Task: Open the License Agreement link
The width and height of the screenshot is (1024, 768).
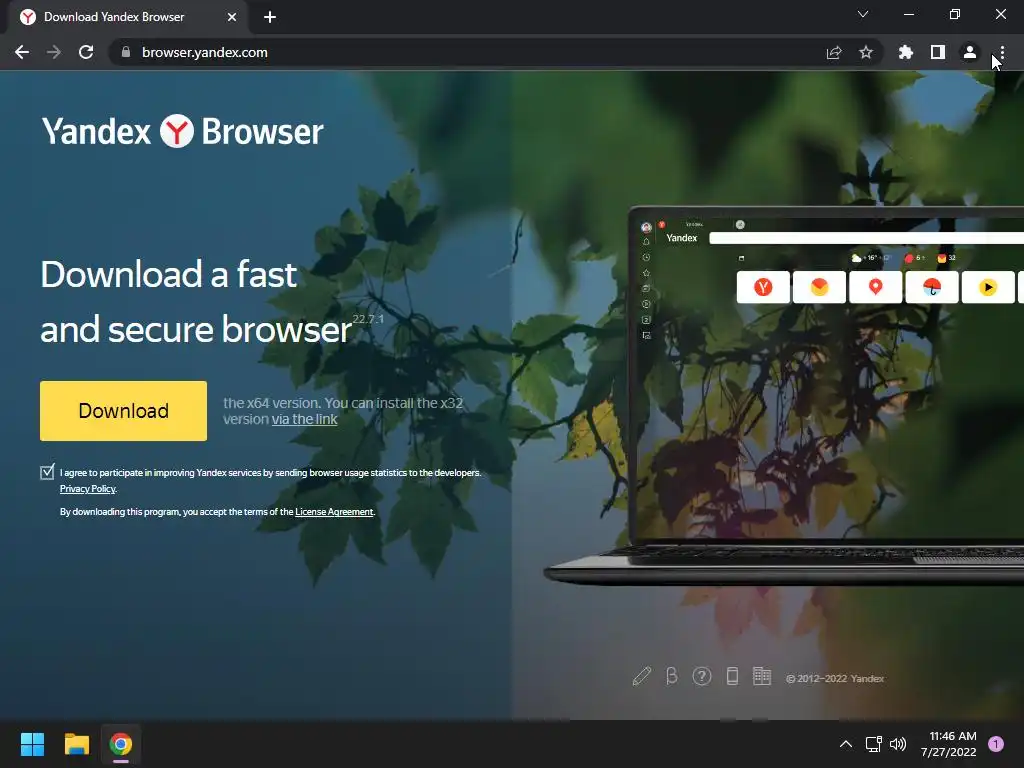Action: [334, 512]
